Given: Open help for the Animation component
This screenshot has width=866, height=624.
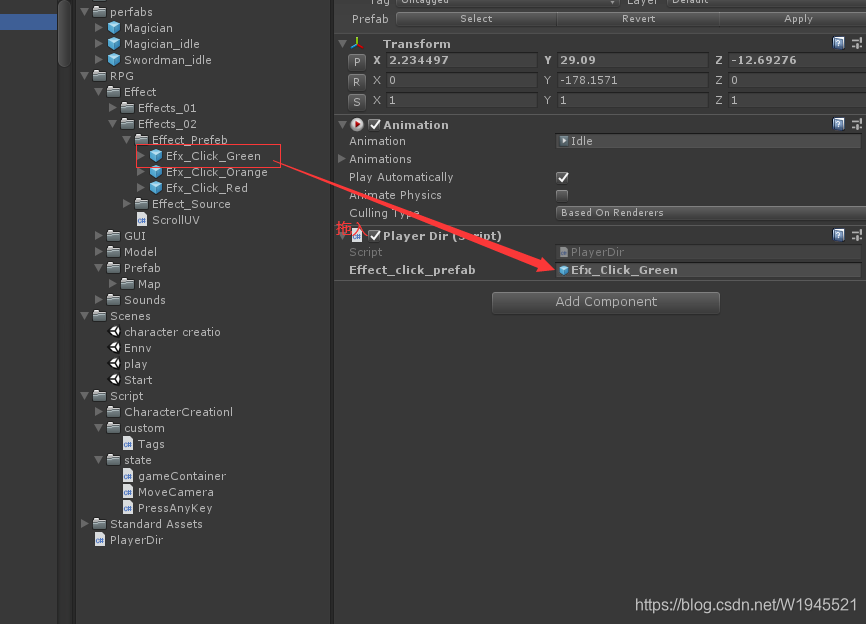Looking at the screenshot, I should tap(838, 124).
